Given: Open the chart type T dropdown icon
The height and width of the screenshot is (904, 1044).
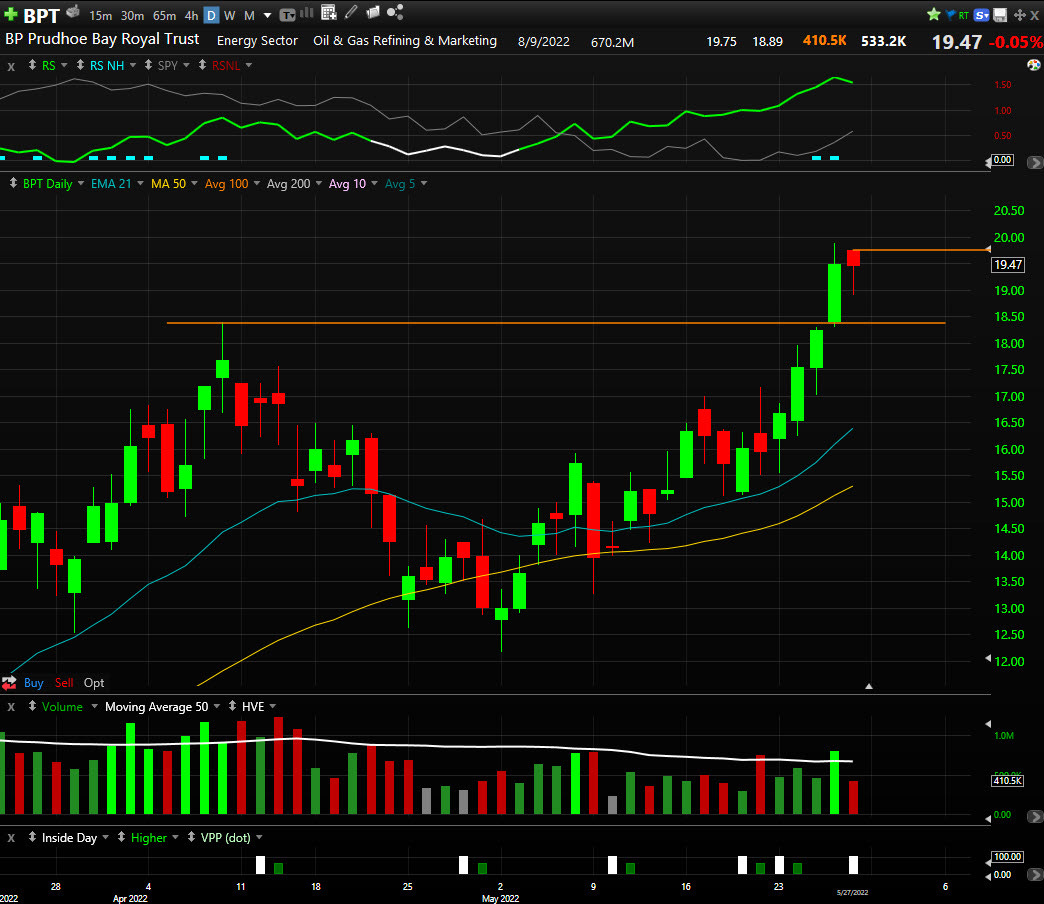Looking at the screenshot, I should 287,15.
